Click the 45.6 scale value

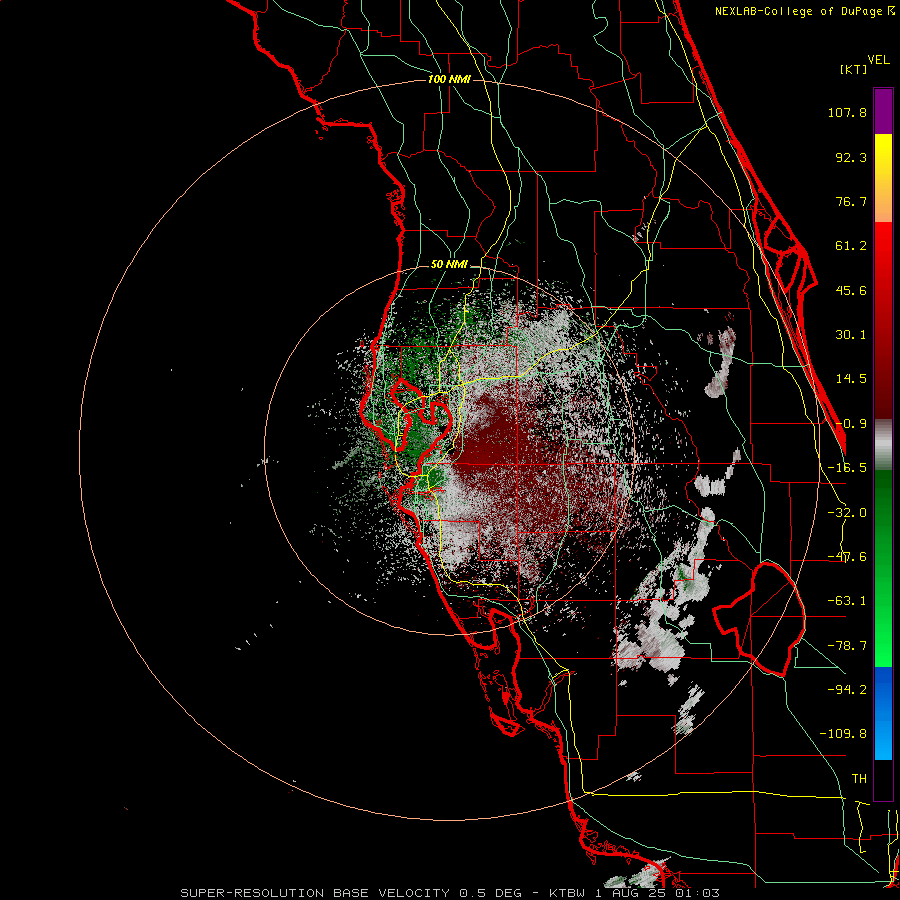click(851, 290)
